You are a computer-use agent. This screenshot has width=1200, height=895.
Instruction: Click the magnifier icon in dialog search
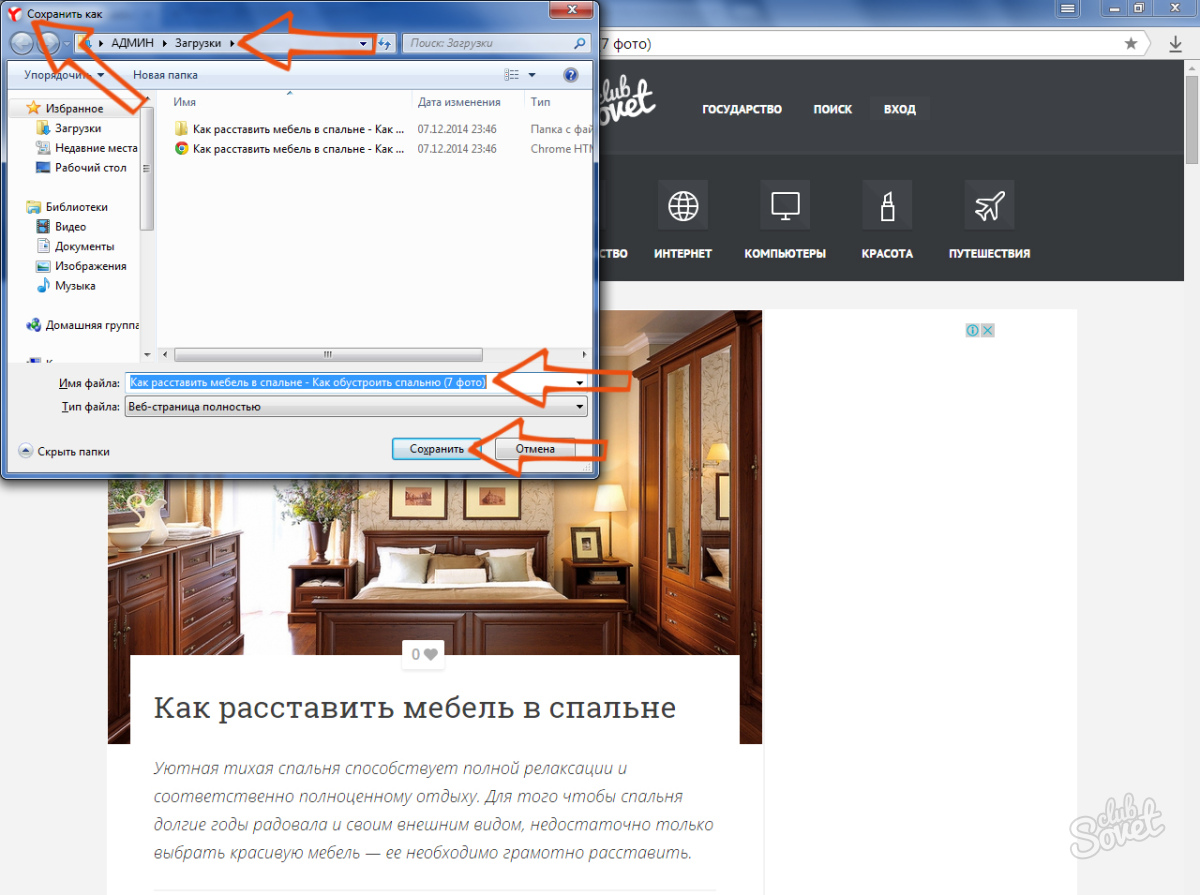click(580, 44)
